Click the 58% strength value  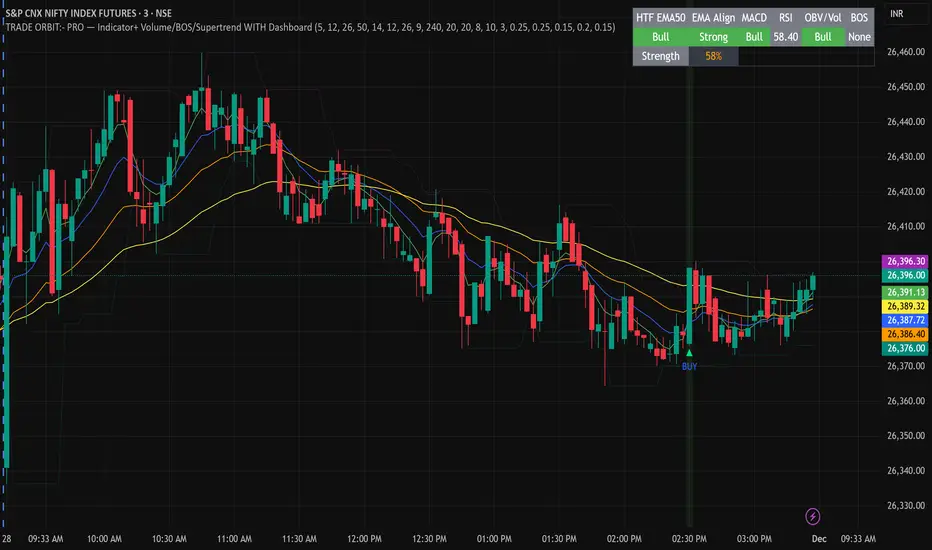[713, 56]
